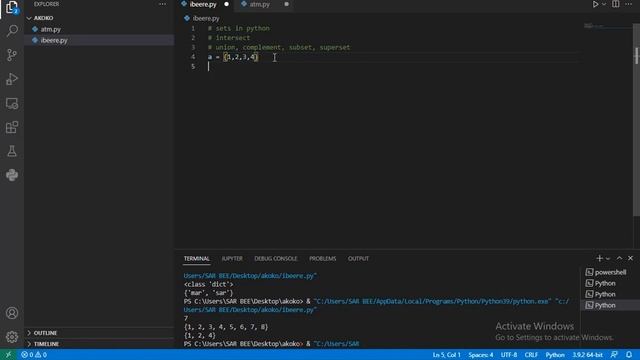
Task: Run Python file play button
Action: point(595,4)
